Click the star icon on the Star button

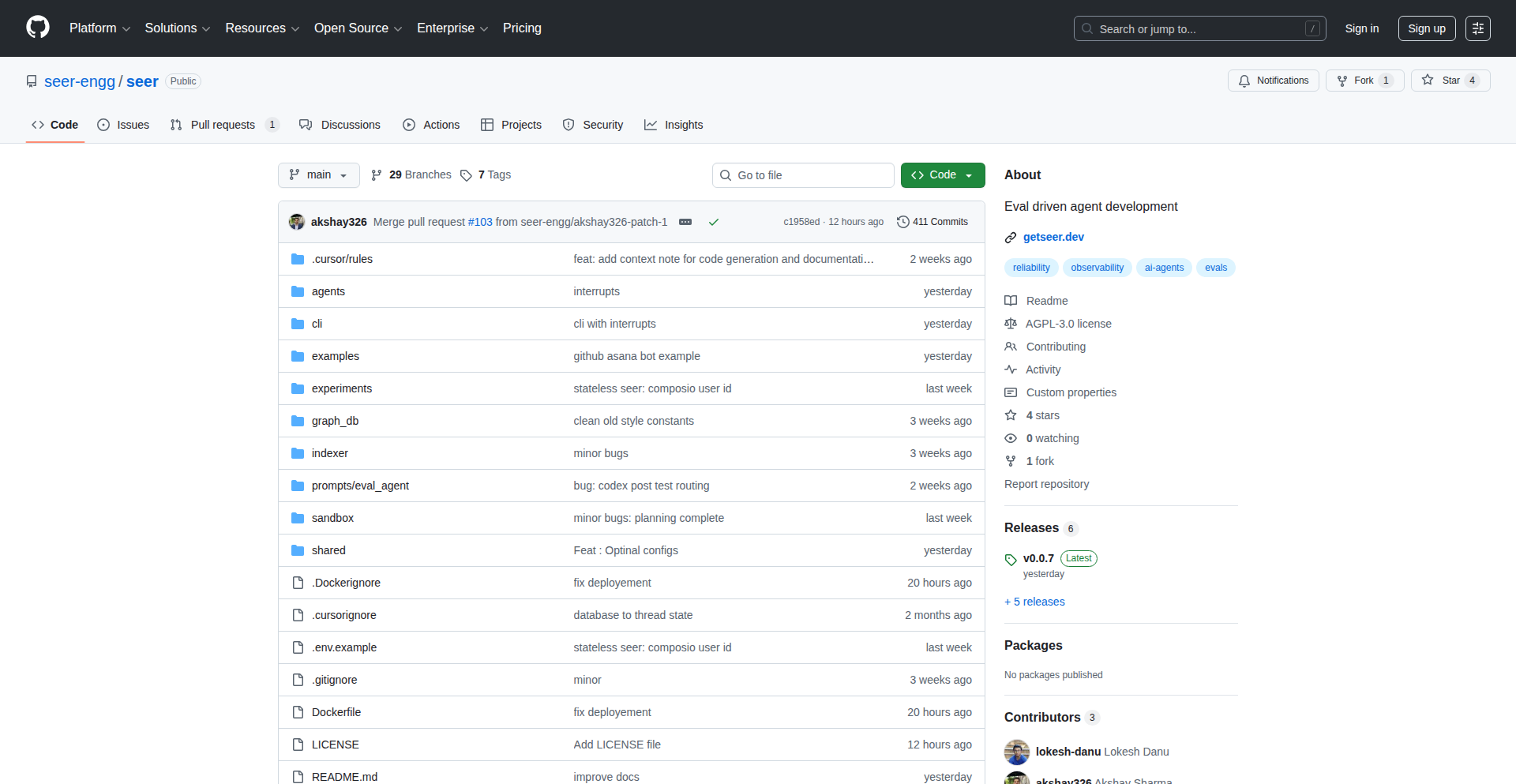coord(1428,80)
